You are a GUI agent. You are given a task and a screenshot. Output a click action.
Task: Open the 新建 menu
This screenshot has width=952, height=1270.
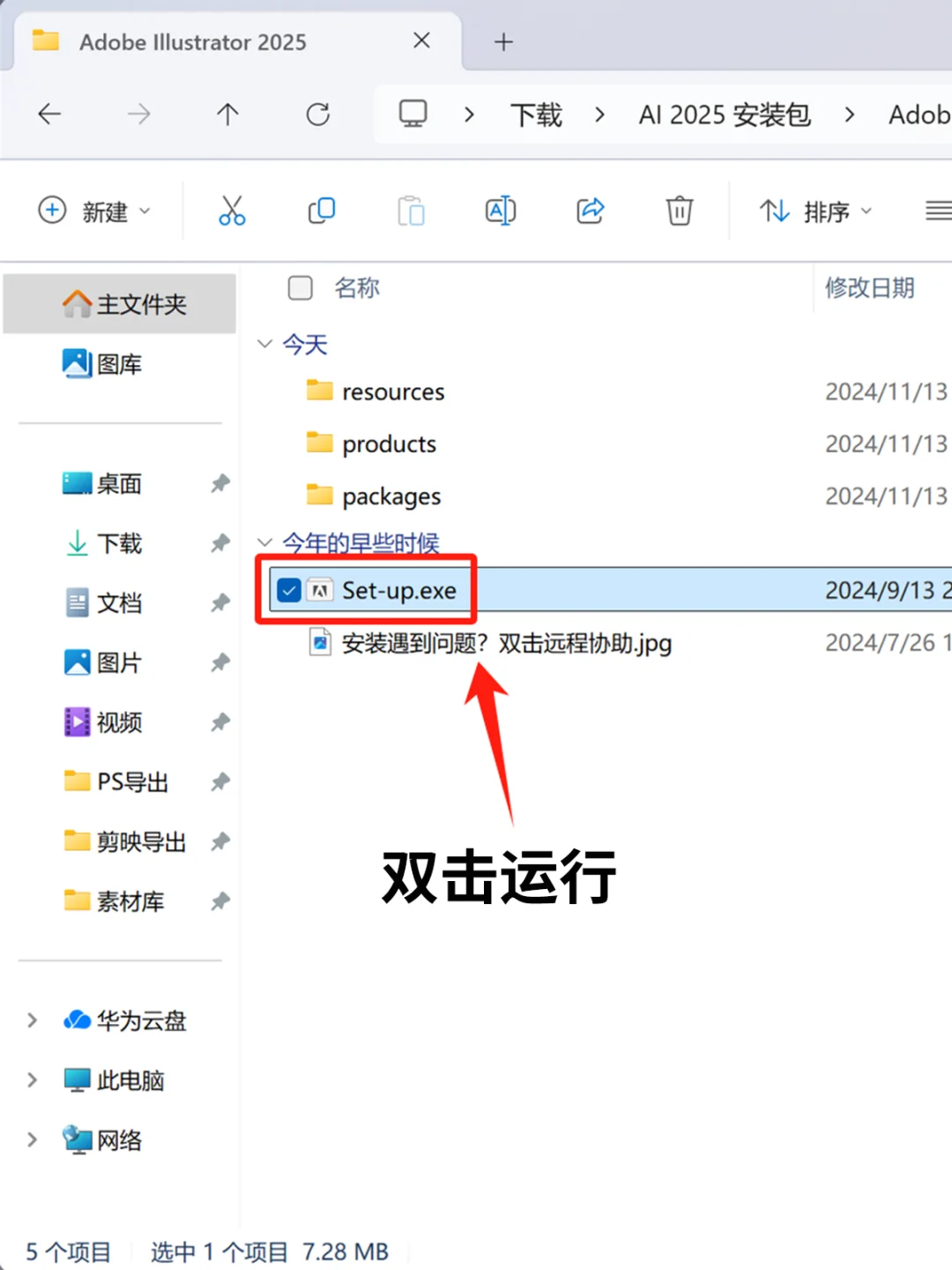tap(95, 212)
